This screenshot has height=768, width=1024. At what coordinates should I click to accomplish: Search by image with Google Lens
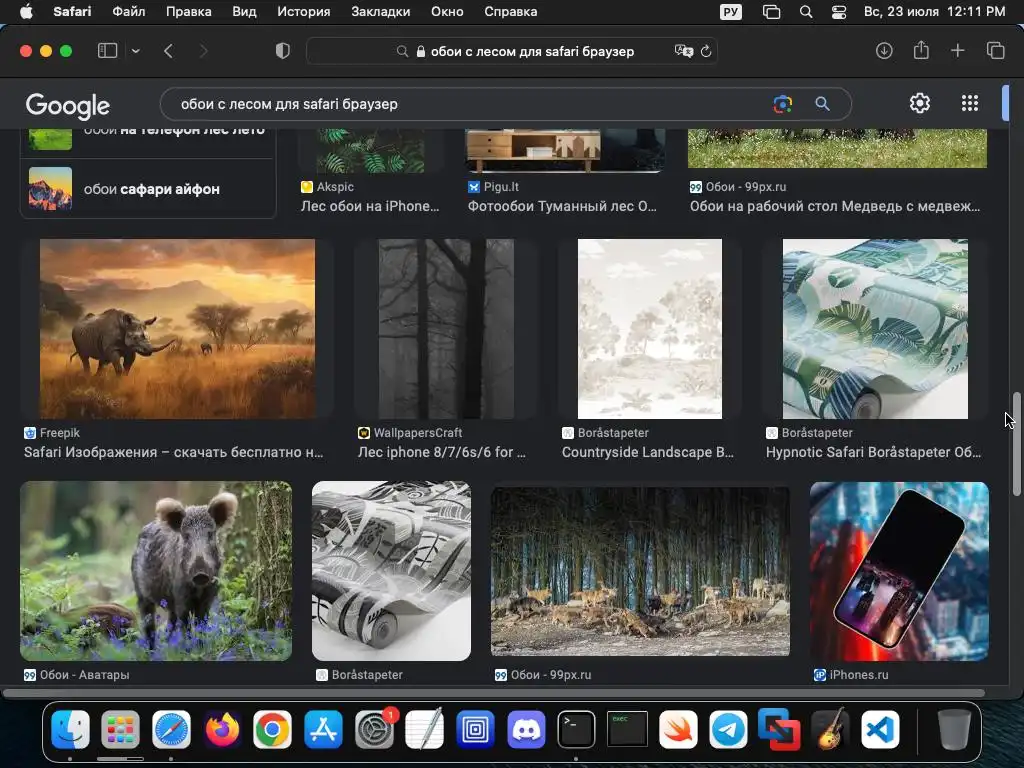(782, 104)
